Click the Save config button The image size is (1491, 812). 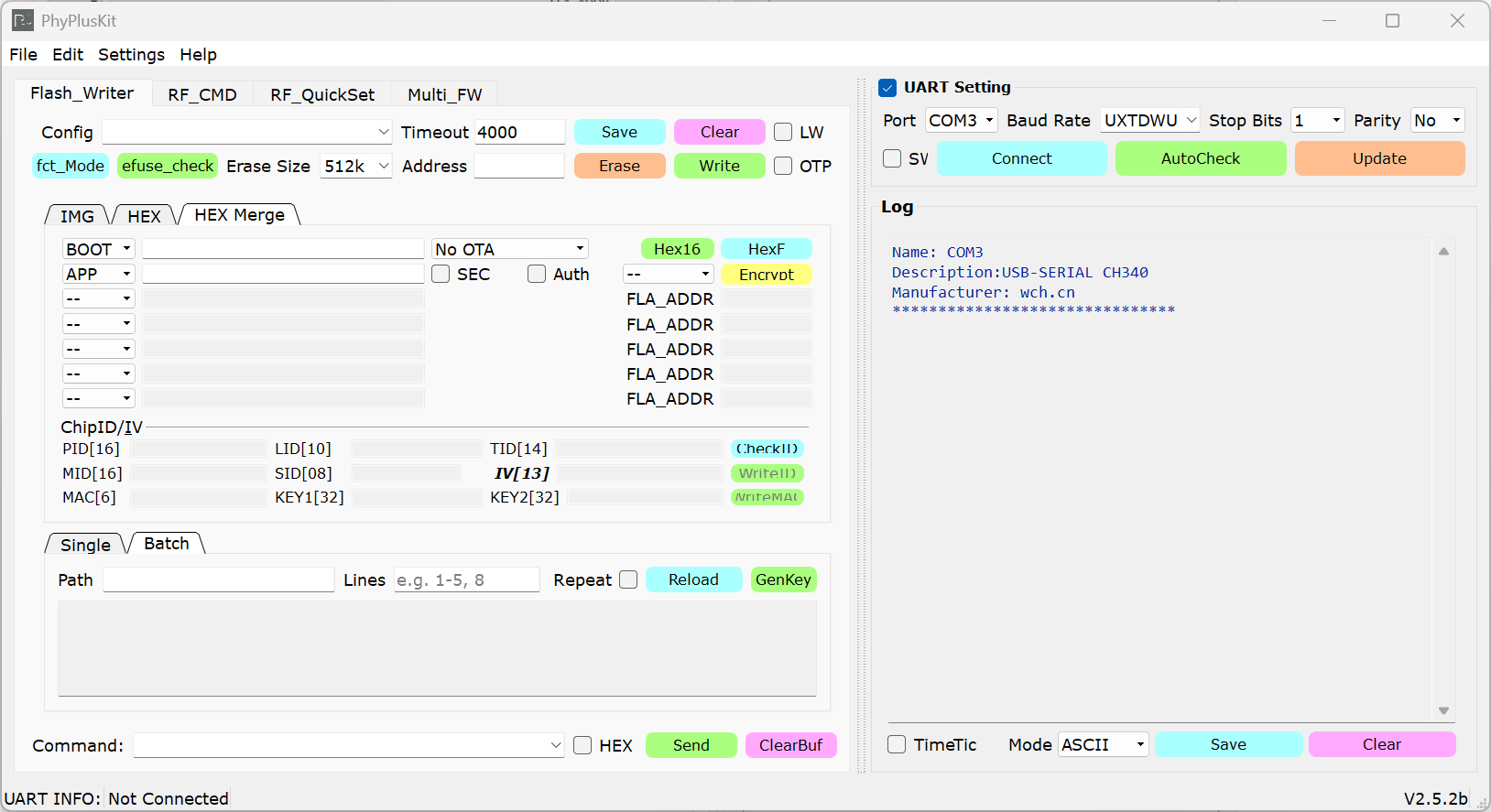point(619,132)
